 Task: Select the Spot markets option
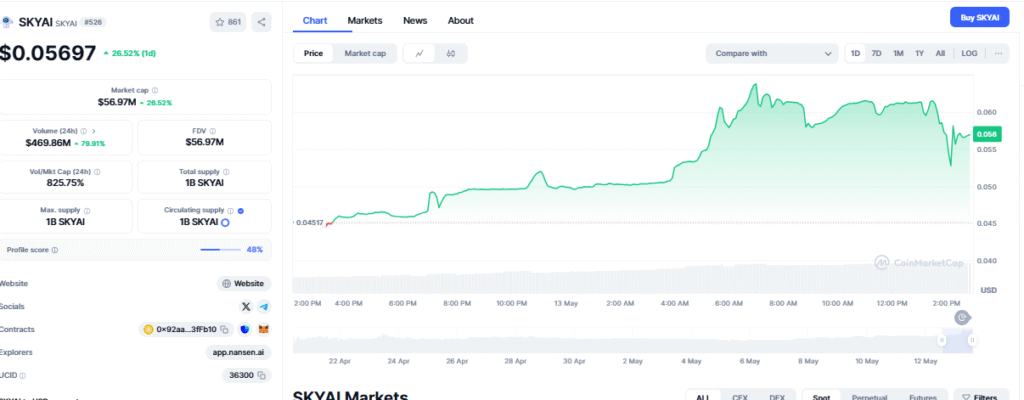coord(822,397)
